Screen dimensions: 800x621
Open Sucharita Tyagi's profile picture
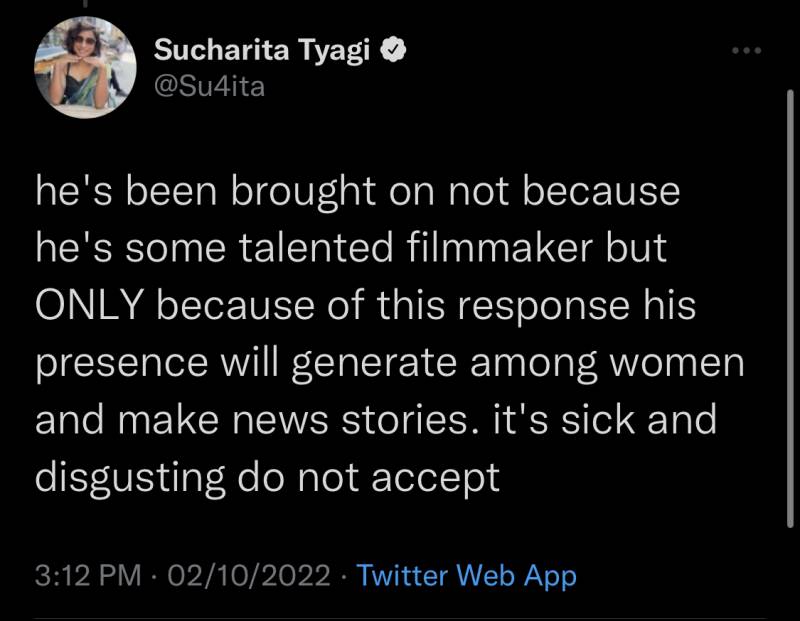coord(85,67)
